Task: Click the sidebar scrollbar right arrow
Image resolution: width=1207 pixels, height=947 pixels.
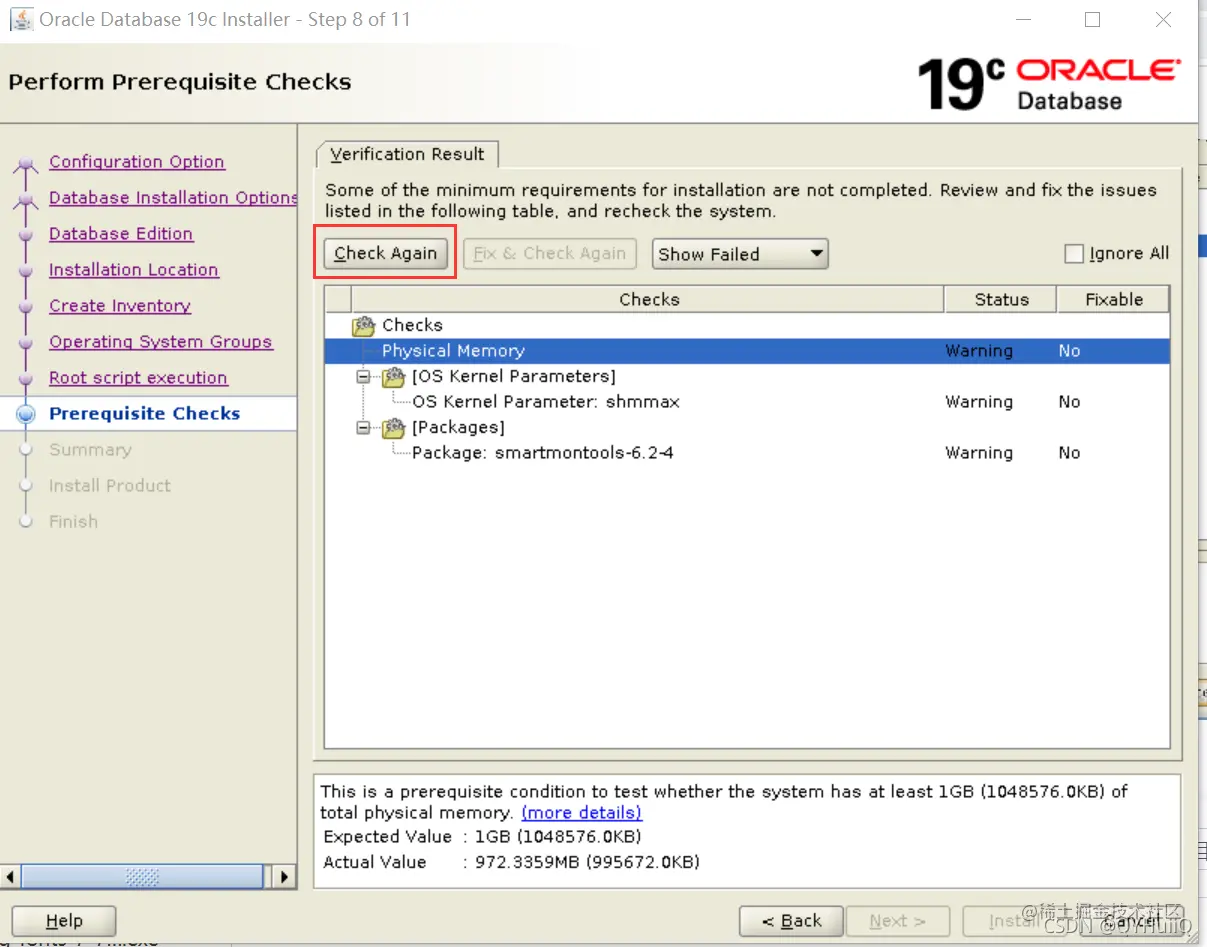Action: (x=284, y=877)
